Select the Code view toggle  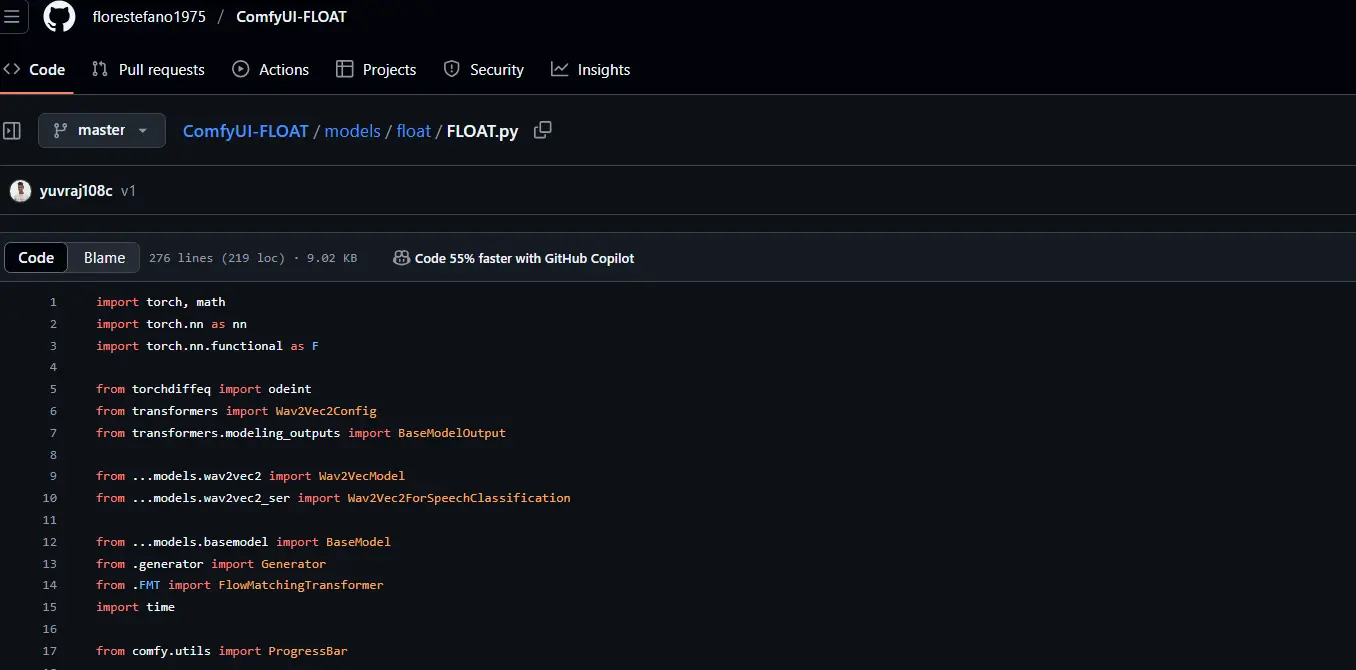point(36,258)
